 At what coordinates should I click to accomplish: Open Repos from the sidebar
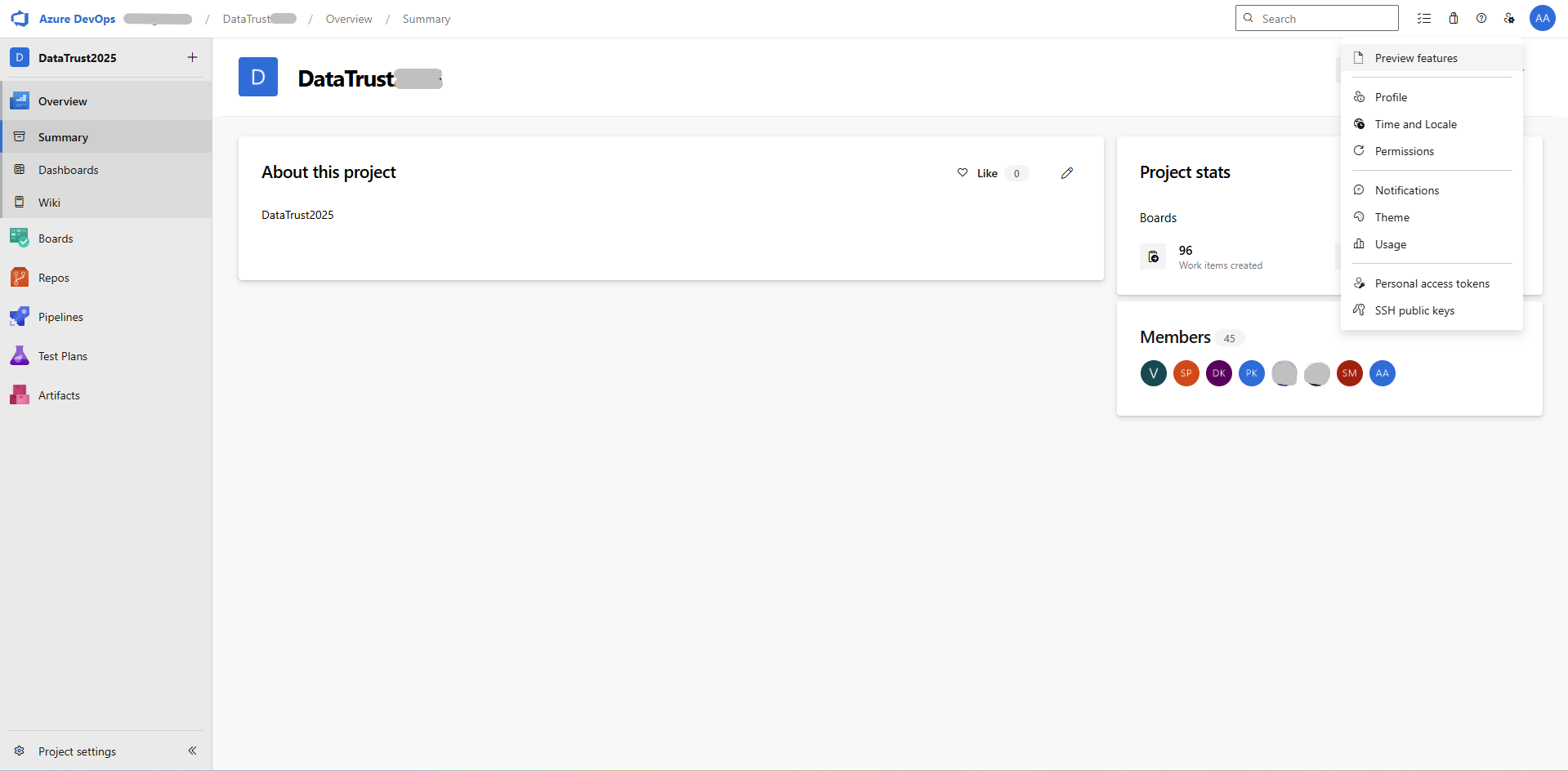click(x=106, y=278)
